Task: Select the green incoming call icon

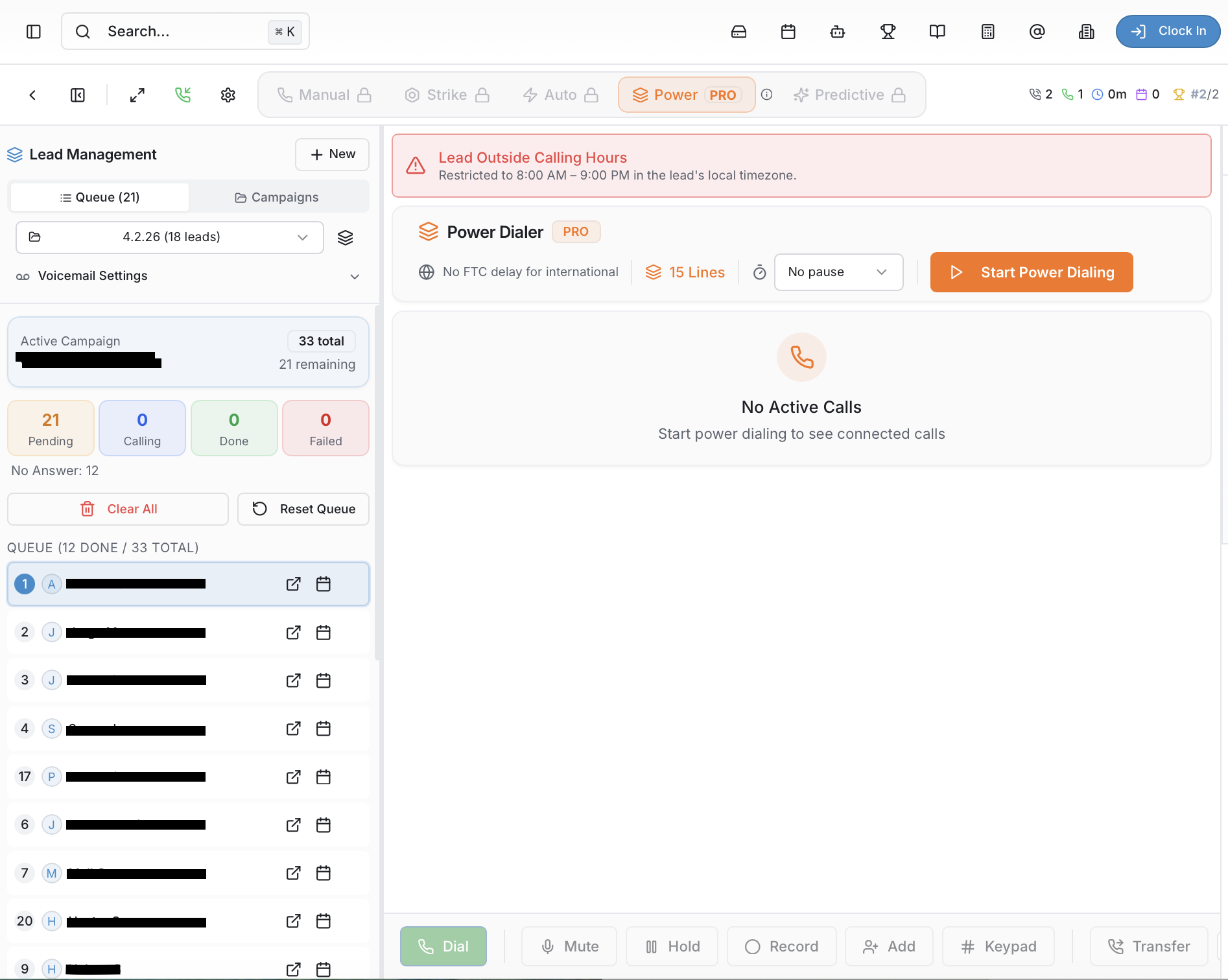Action: click(182, 95)
